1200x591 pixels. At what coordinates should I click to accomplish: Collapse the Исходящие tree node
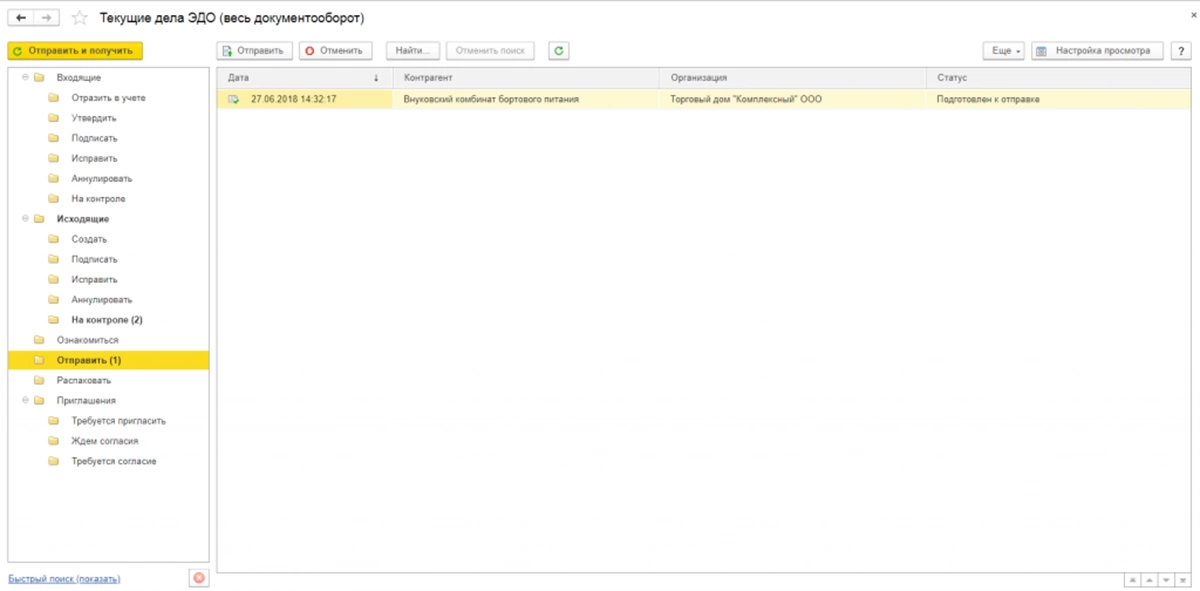[x=25, y=219]
